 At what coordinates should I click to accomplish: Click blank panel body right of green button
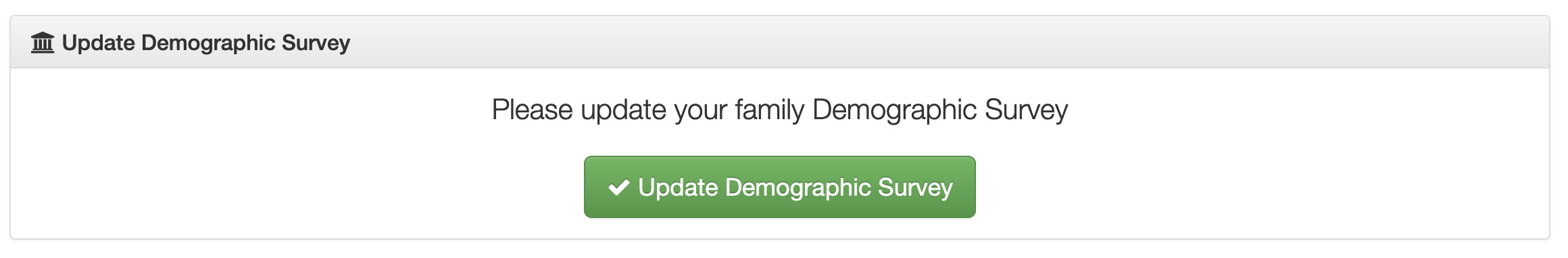tap(1261, 187)
